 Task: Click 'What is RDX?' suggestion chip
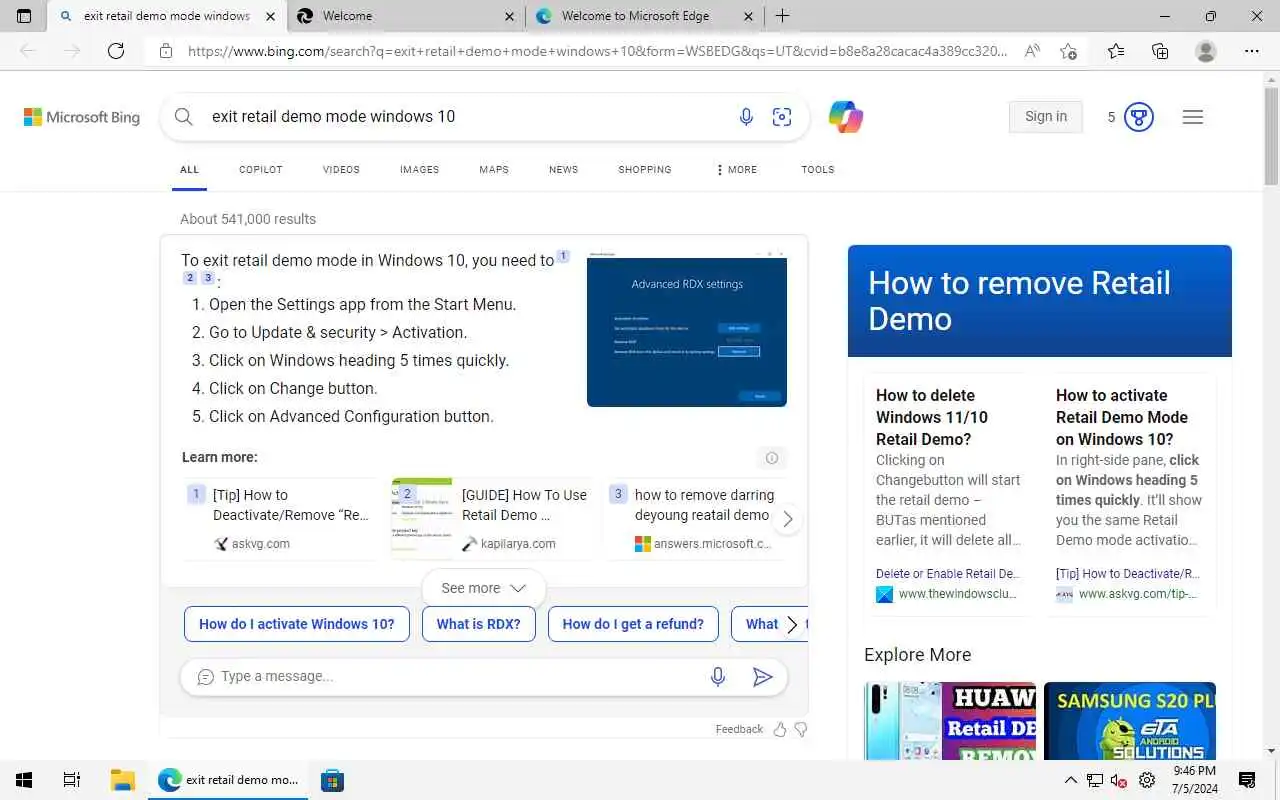tap(479, 624)
